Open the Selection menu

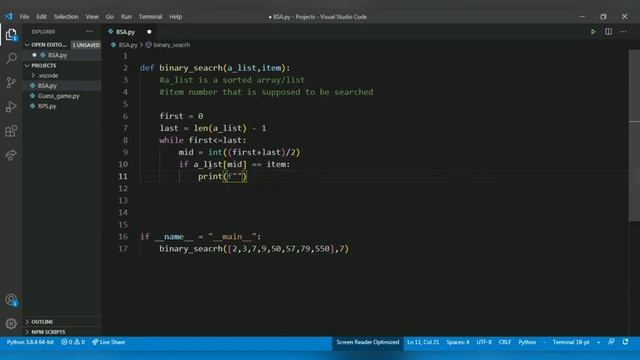[66, 17]
